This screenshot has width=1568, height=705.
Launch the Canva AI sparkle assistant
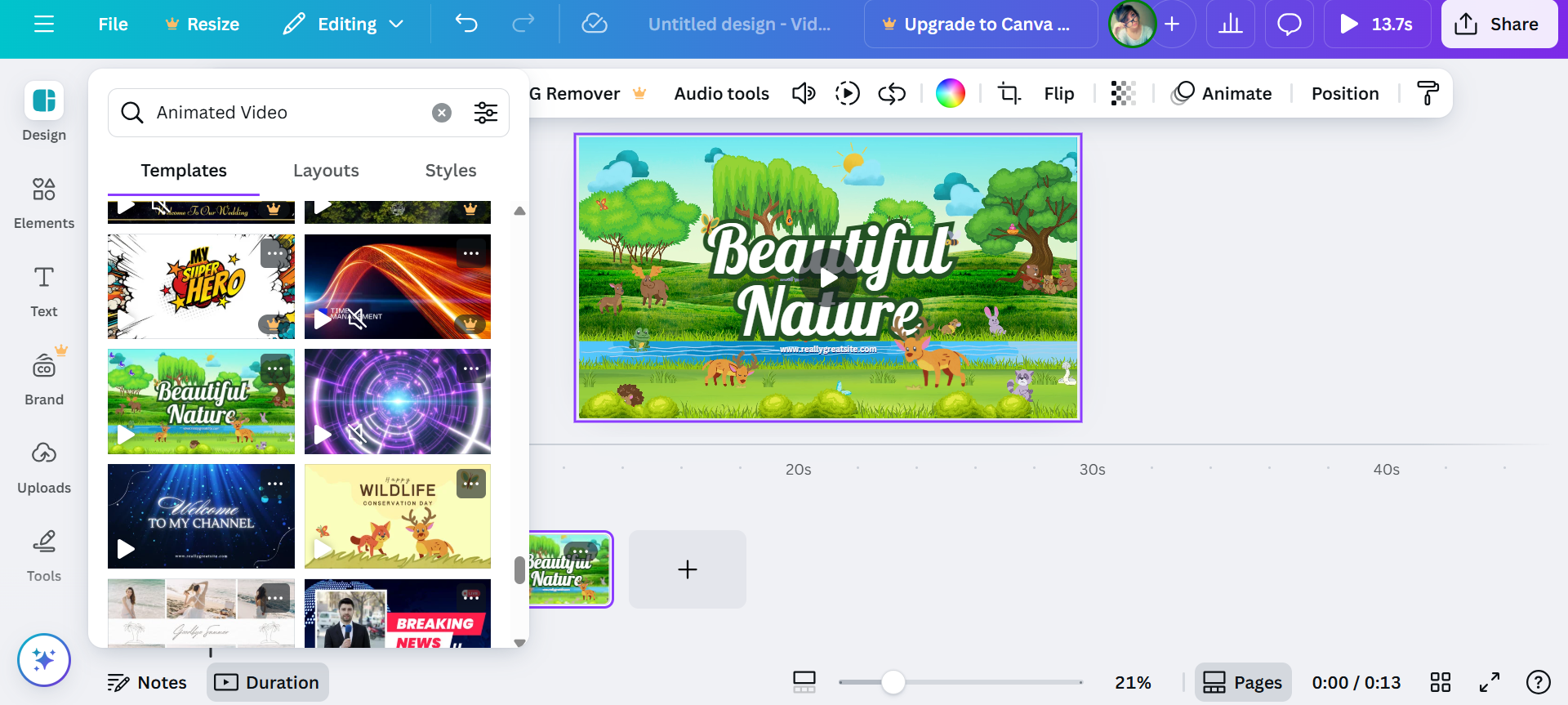tap(44, 660)
